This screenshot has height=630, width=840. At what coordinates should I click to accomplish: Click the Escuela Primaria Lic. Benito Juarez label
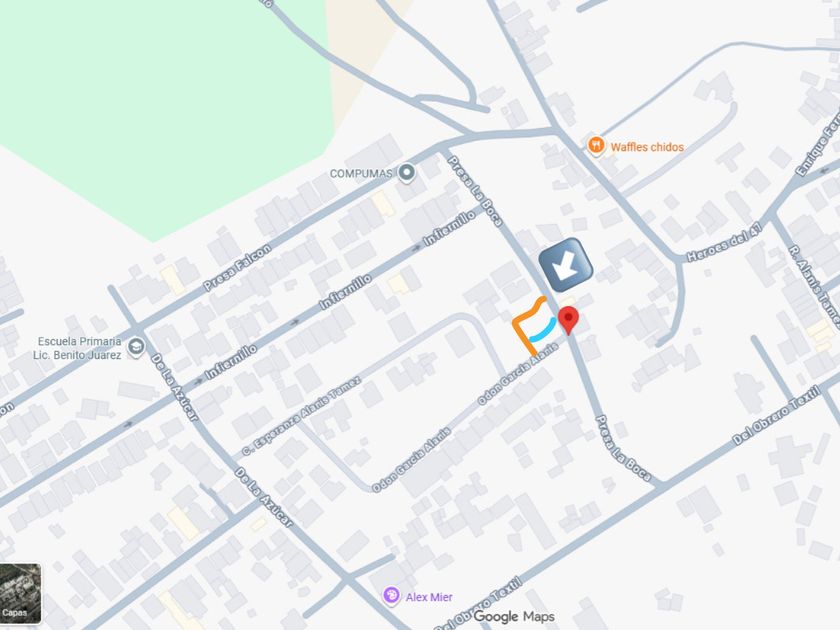click(x=79, y=348)
